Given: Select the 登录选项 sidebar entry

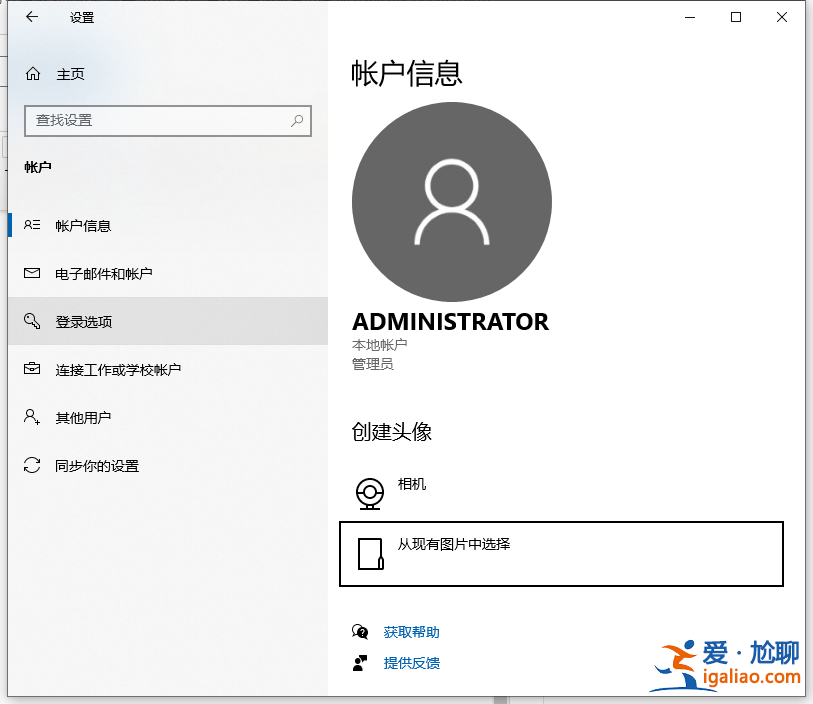Looking at the screenshot, I should (x=85, y=321).
